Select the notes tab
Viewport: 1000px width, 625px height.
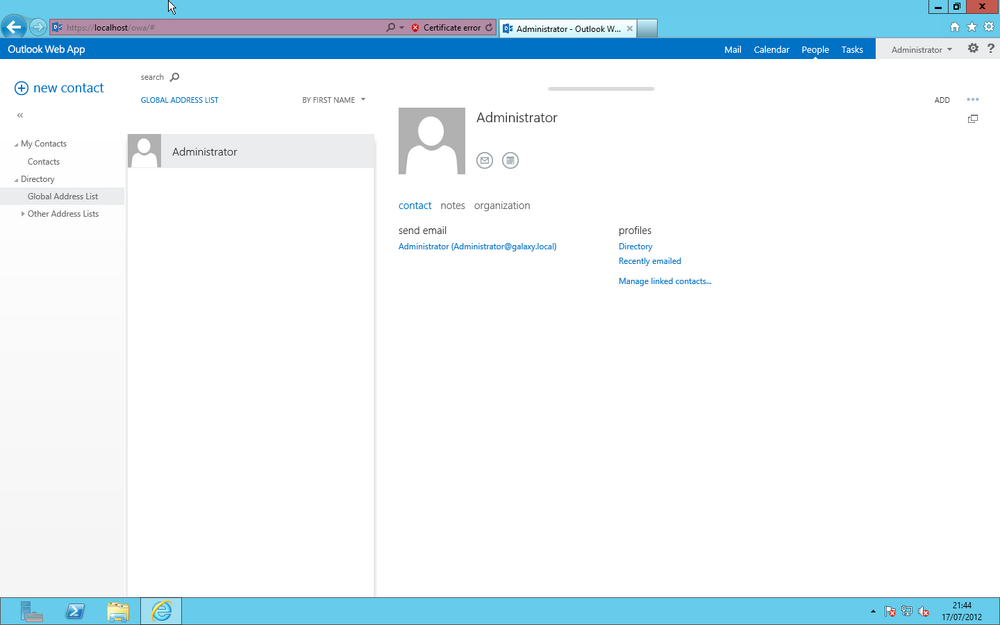pyautogui.click(x=452, y=205)
